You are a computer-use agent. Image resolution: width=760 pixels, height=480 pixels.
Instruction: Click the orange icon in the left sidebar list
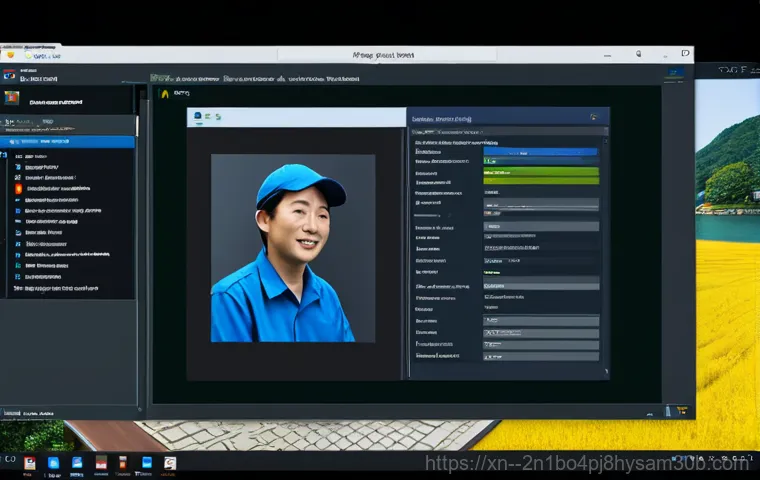18,188
